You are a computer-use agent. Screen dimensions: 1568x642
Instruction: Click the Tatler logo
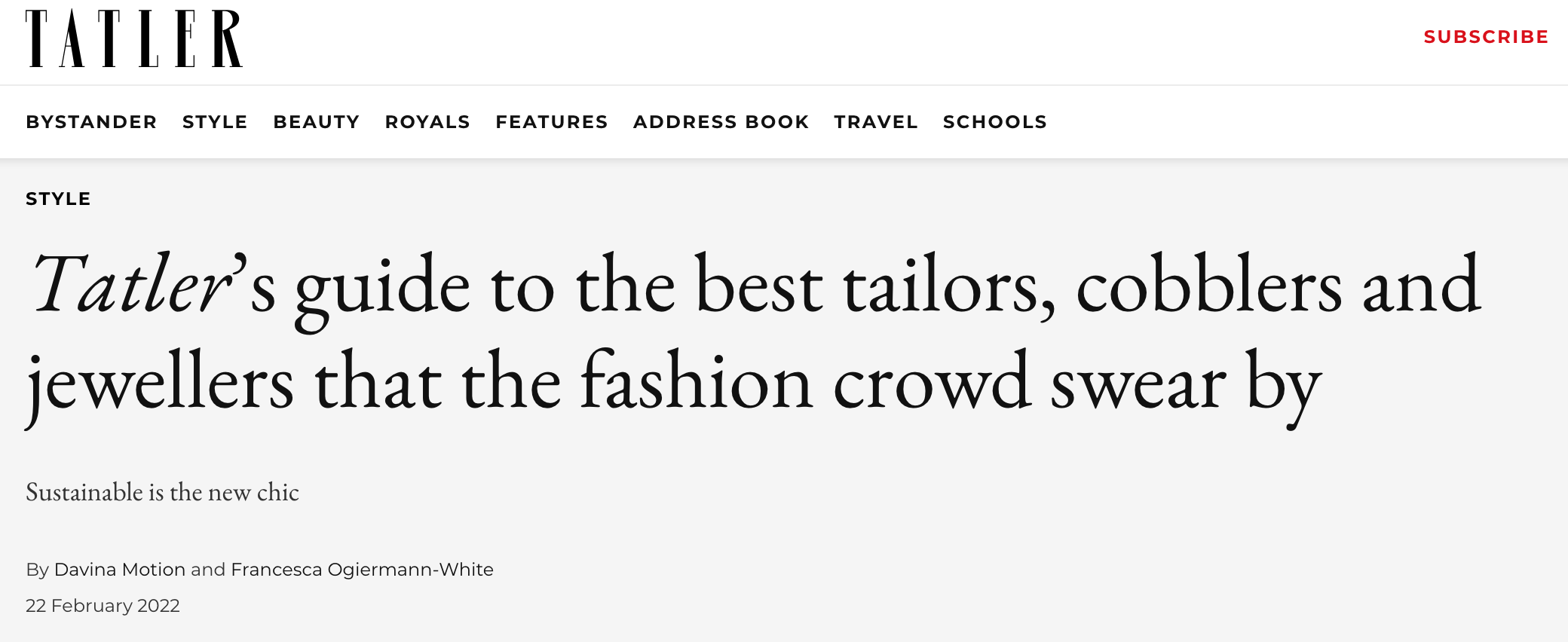tap(134, 38)
